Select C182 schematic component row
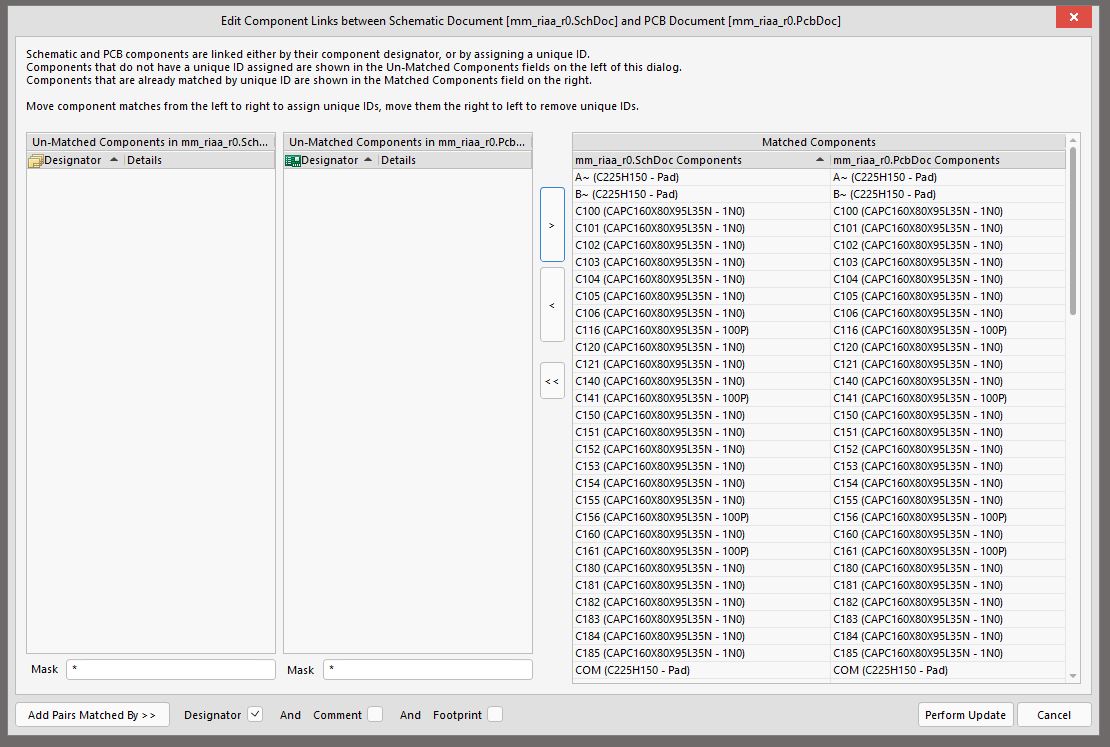This screenshot has width=1110, height=747. (x=701, y=602)
